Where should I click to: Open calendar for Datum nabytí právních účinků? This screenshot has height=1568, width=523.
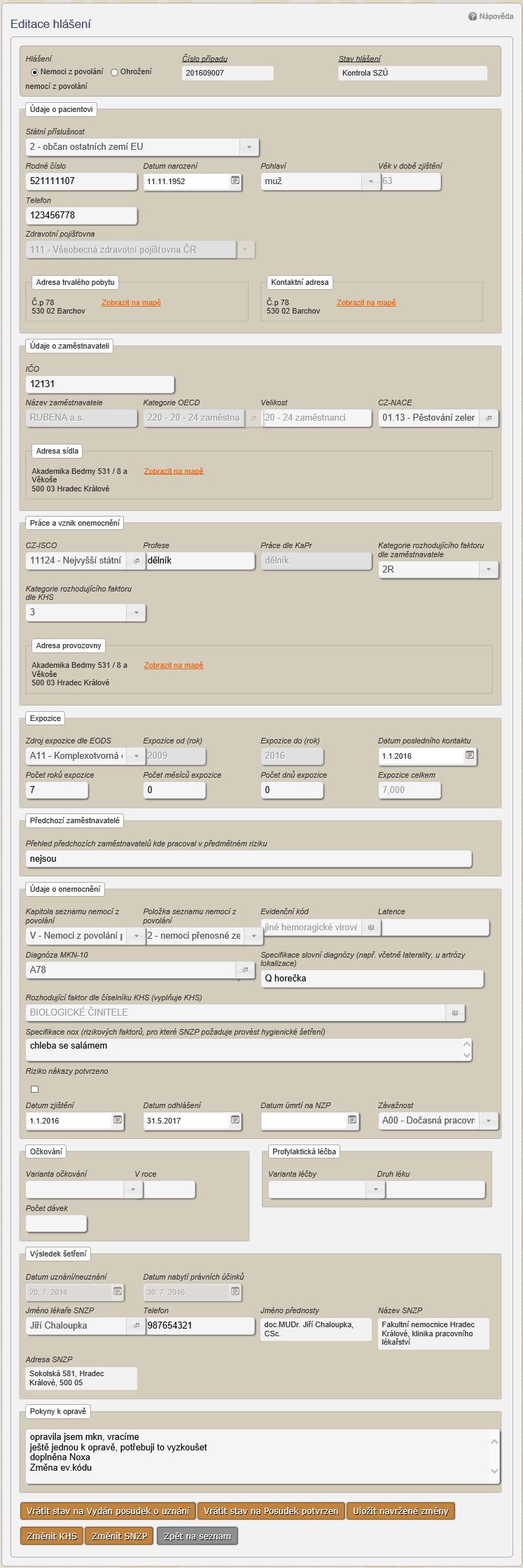(235, 1291)
